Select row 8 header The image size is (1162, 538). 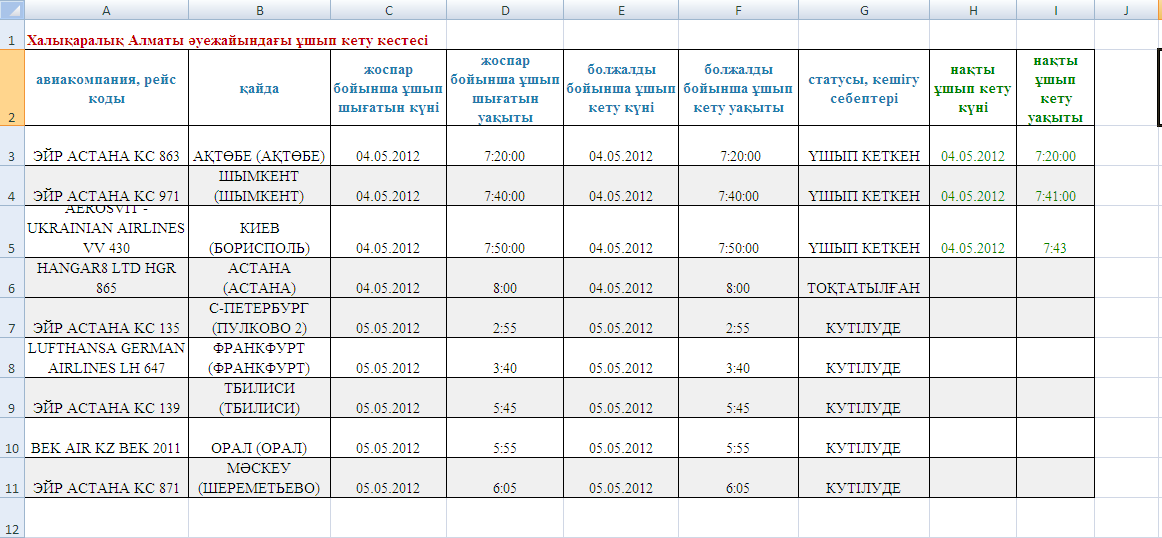(x=12, y=358)
